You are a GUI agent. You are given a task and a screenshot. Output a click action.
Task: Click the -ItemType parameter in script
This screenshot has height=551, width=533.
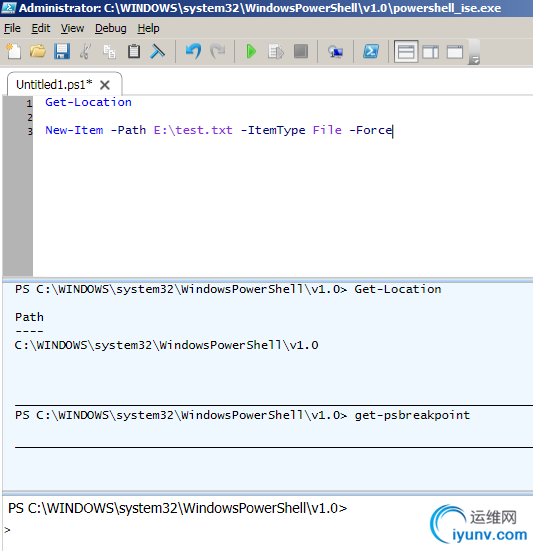pos(273,130)
